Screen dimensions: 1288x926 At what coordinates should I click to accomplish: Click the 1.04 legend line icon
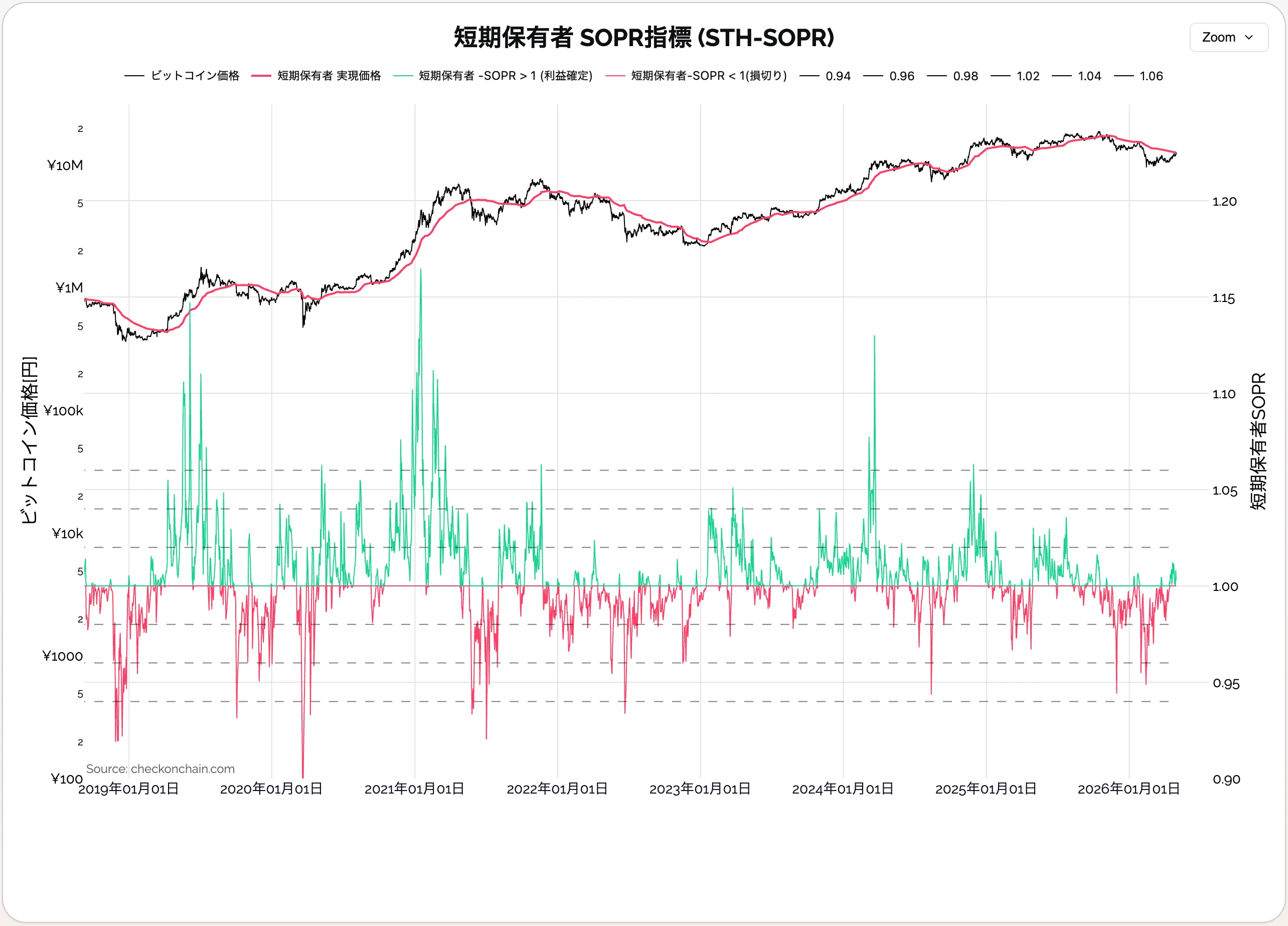tap(1061, 76)
